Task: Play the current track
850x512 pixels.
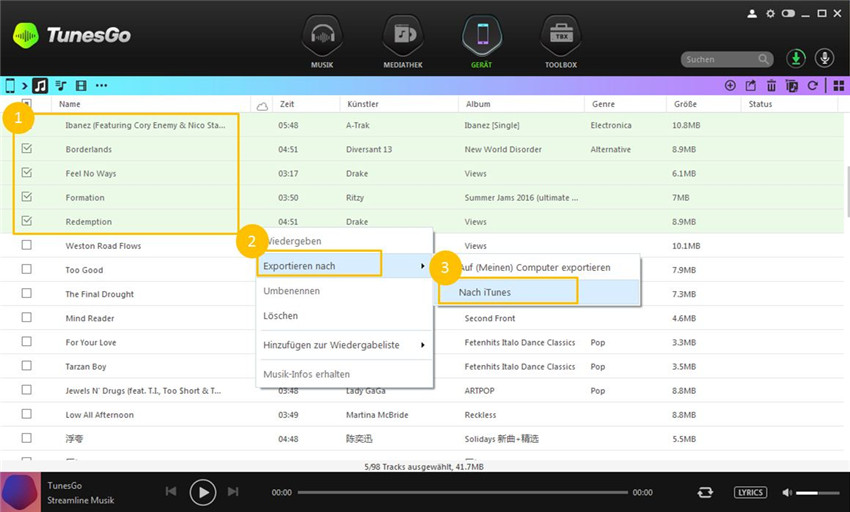Action: pyautogui.click(x=203, y=492)
